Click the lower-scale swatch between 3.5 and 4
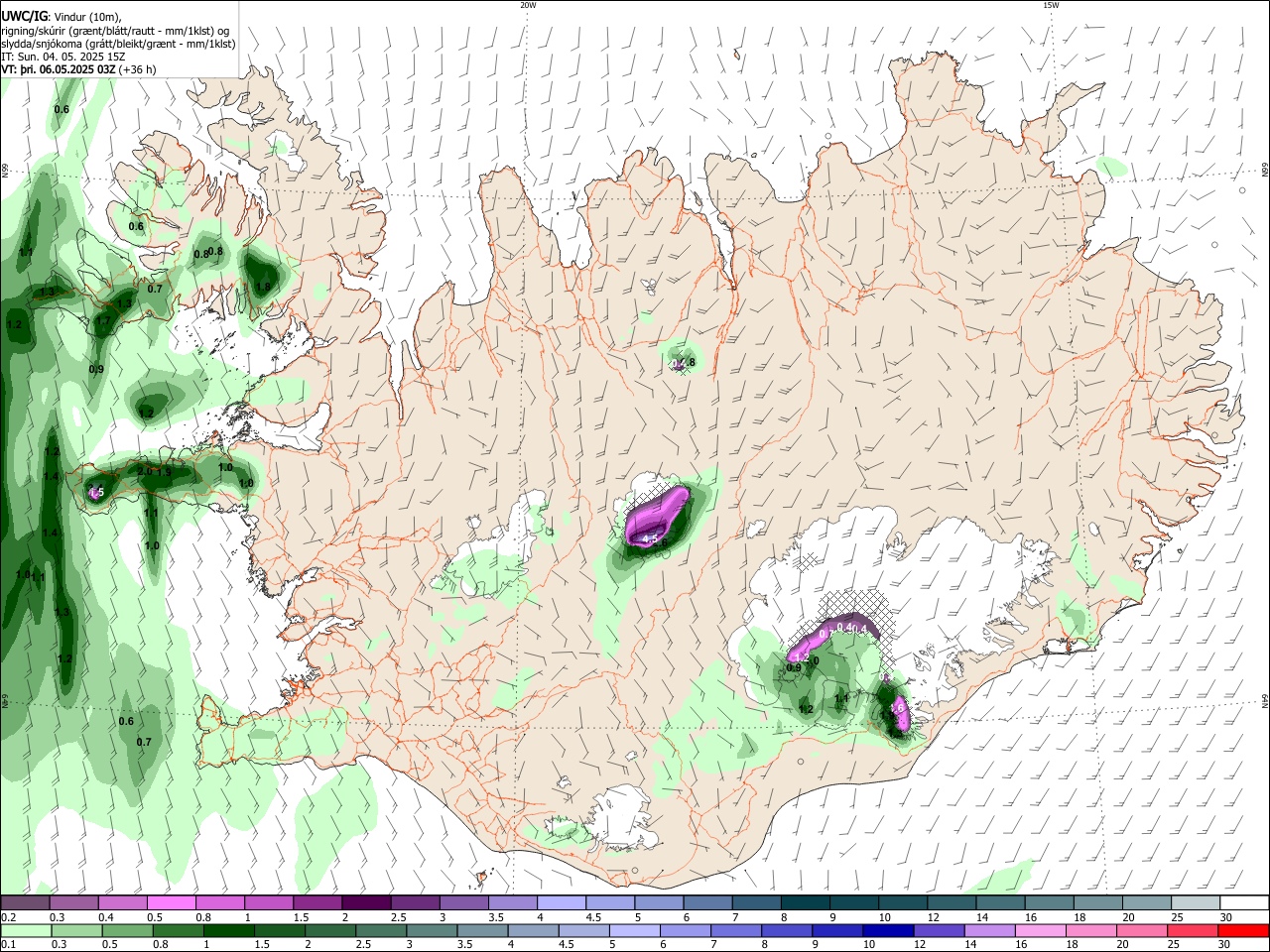Screen dimensions: 1270x952 point(483,930)
